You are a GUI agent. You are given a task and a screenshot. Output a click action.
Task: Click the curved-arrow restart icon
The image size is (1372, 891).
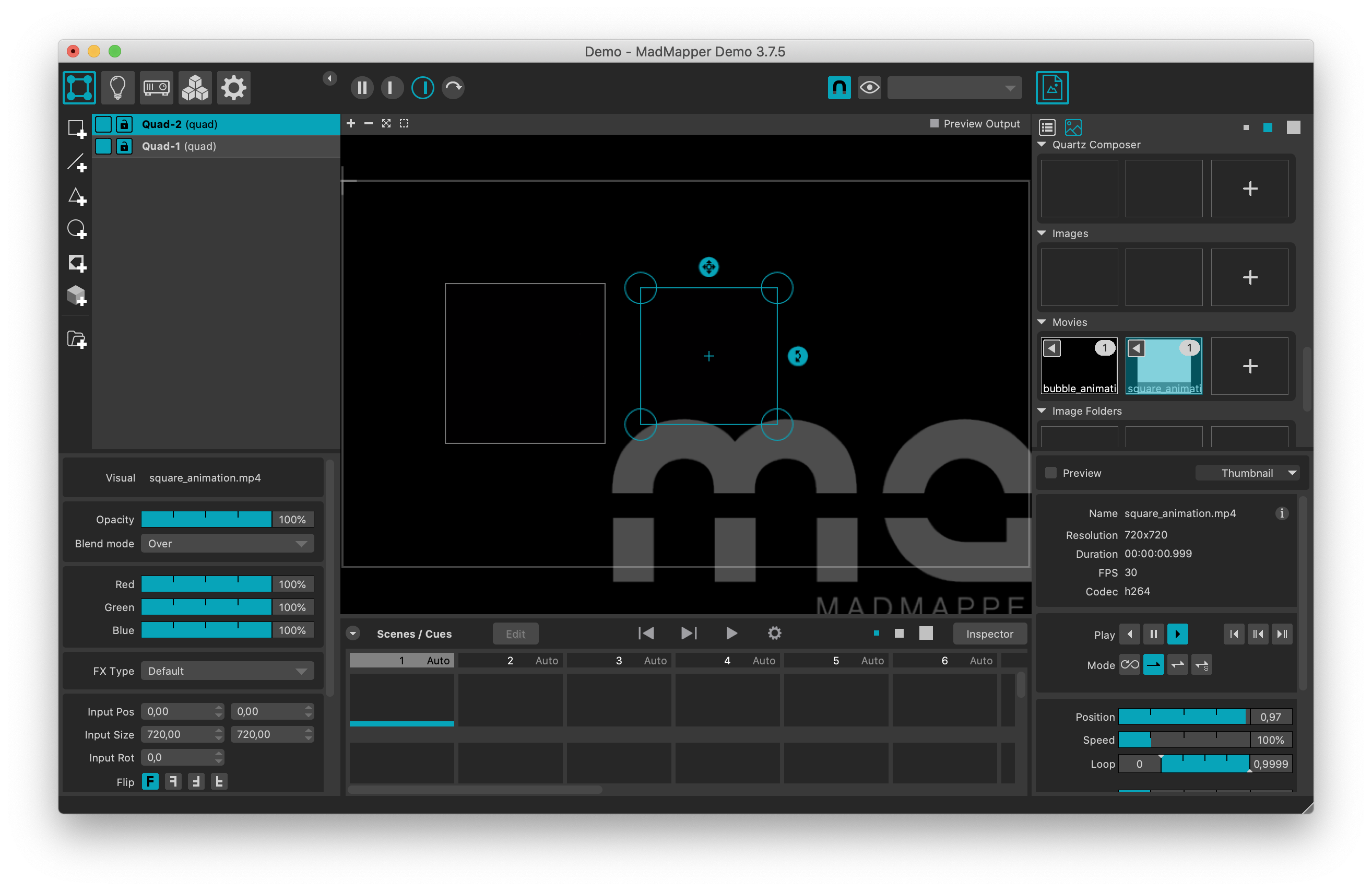tap(453, 88)
